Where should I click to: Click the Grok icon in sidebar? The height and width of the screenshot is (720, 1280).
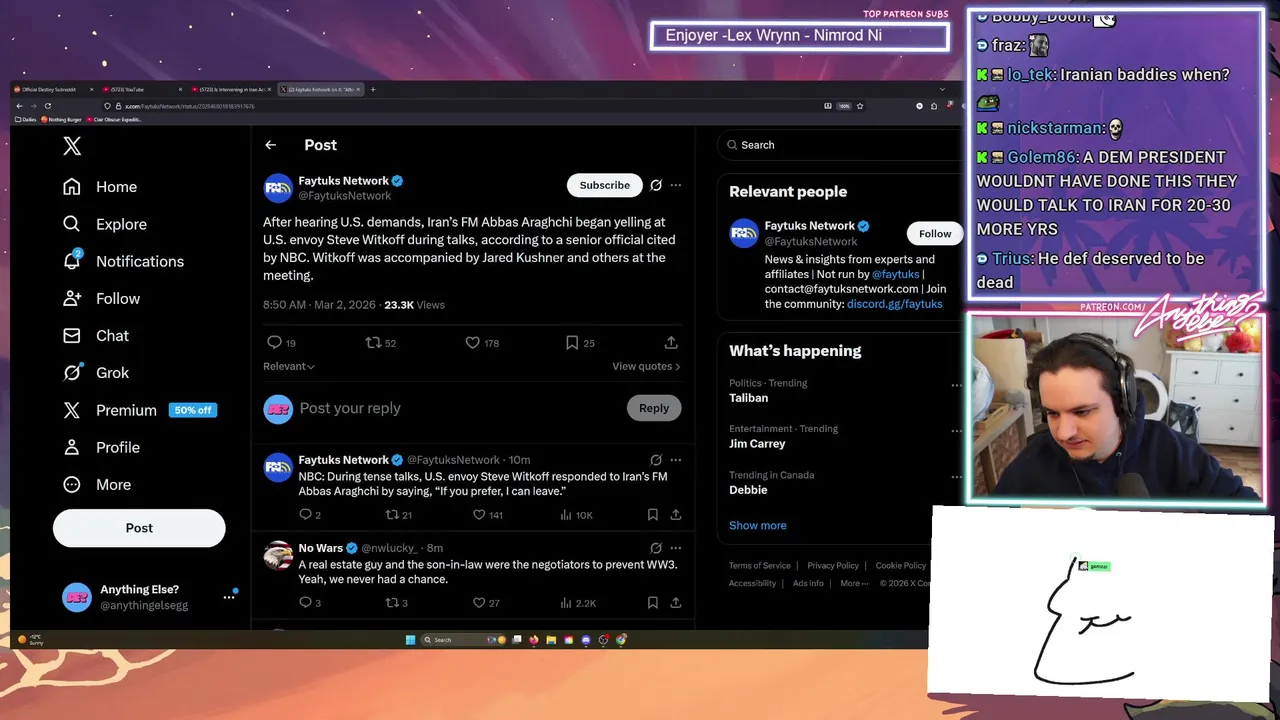[72, 372]
